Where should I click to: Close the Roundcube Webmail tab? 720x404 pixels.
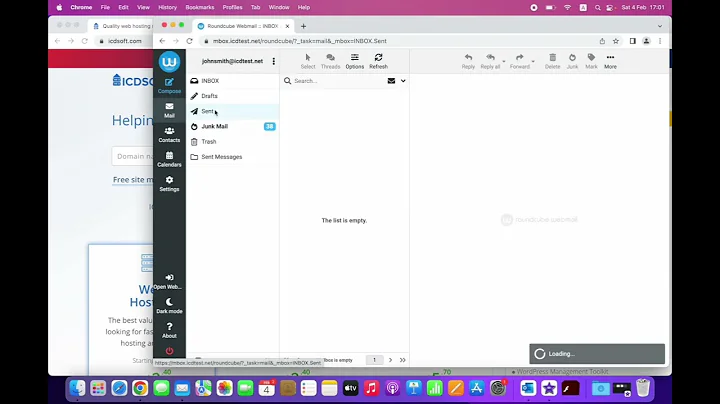pos(287,26)
